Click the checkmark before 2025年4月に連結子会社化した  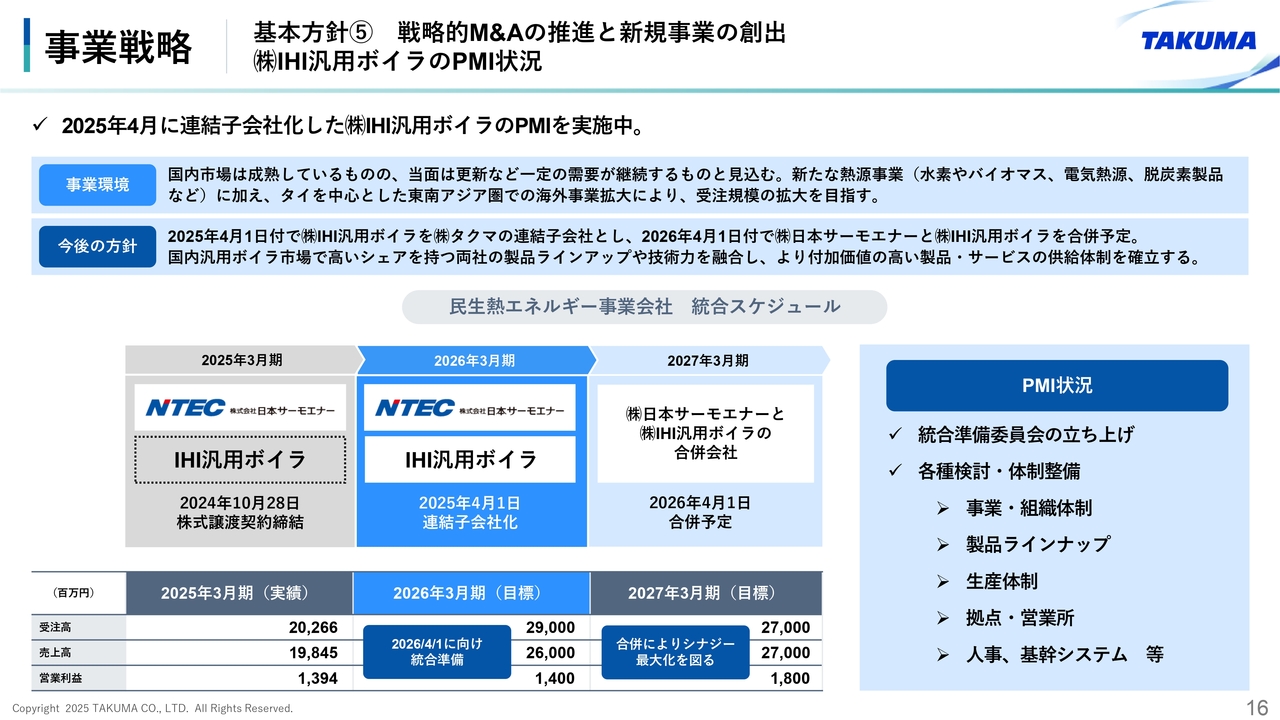point(41,126)
